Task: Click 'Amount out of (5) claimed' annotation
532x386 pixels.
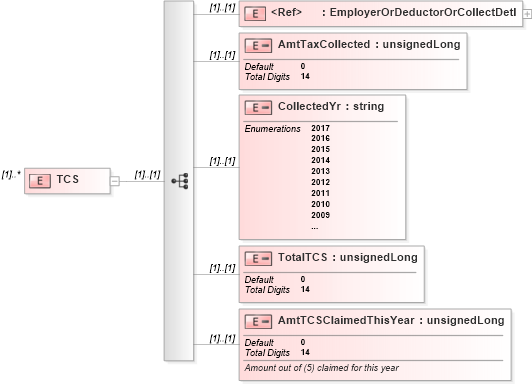Action: tap(322, 368)
